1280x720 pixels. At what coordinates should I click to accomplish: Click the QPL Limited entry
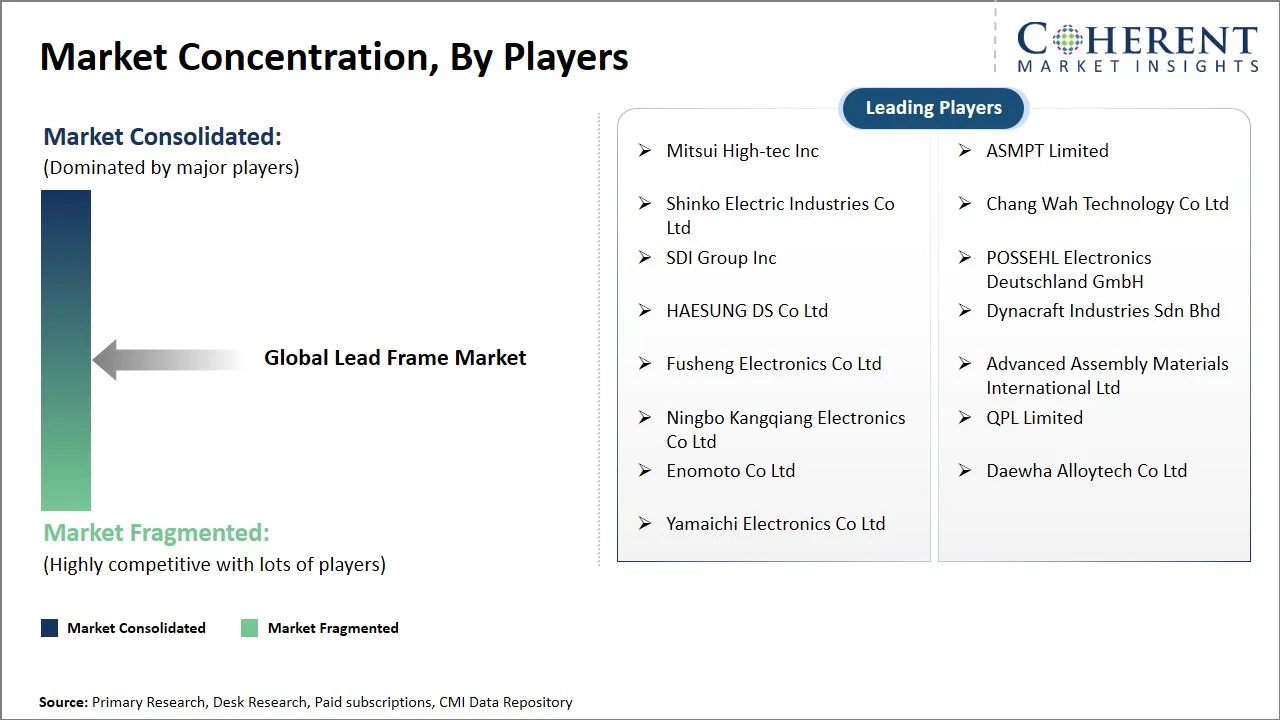pos(1034,418)
